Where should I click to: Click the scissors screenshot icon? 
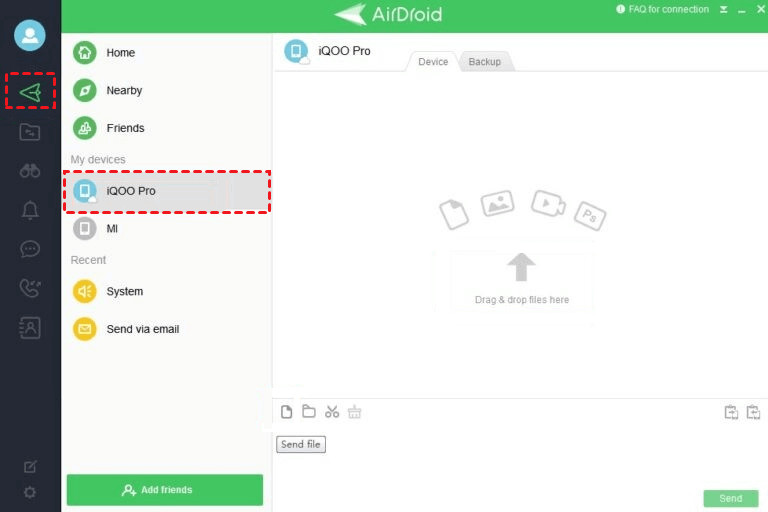point(332,412)
